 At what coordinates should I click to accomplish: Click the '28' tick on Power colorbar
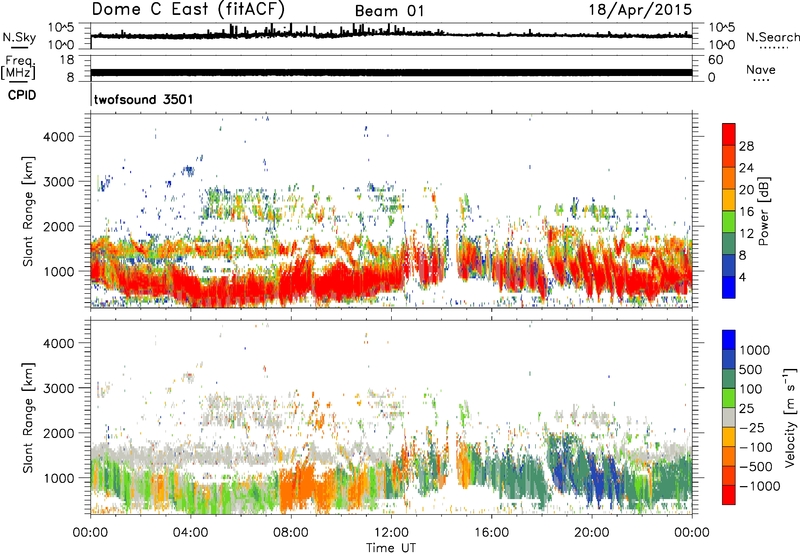pos(746,146)
